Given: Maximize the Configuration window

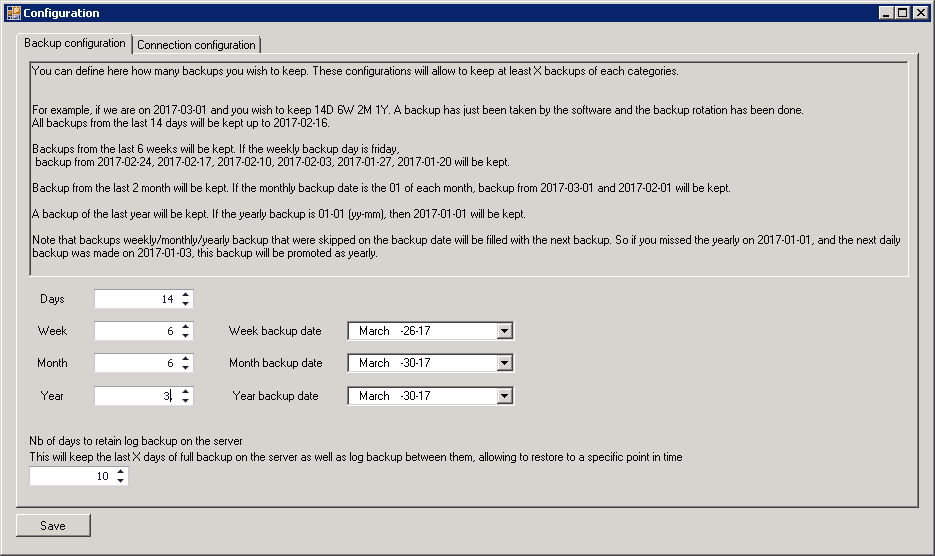Looking at the screenshot, I should [x=903, y=13].
